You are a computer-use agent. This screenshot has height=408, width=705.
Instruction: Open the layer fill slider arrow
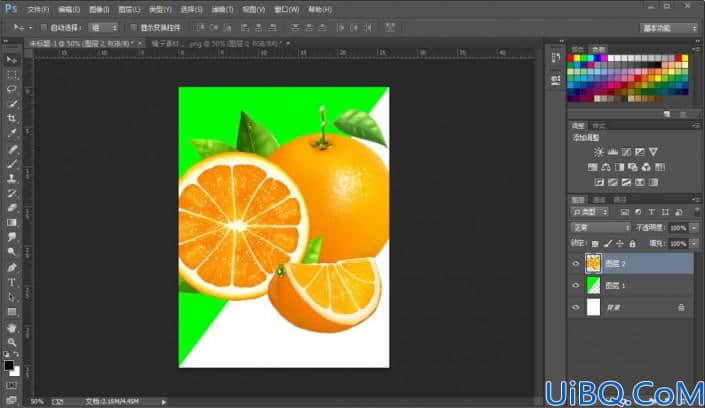694,244
